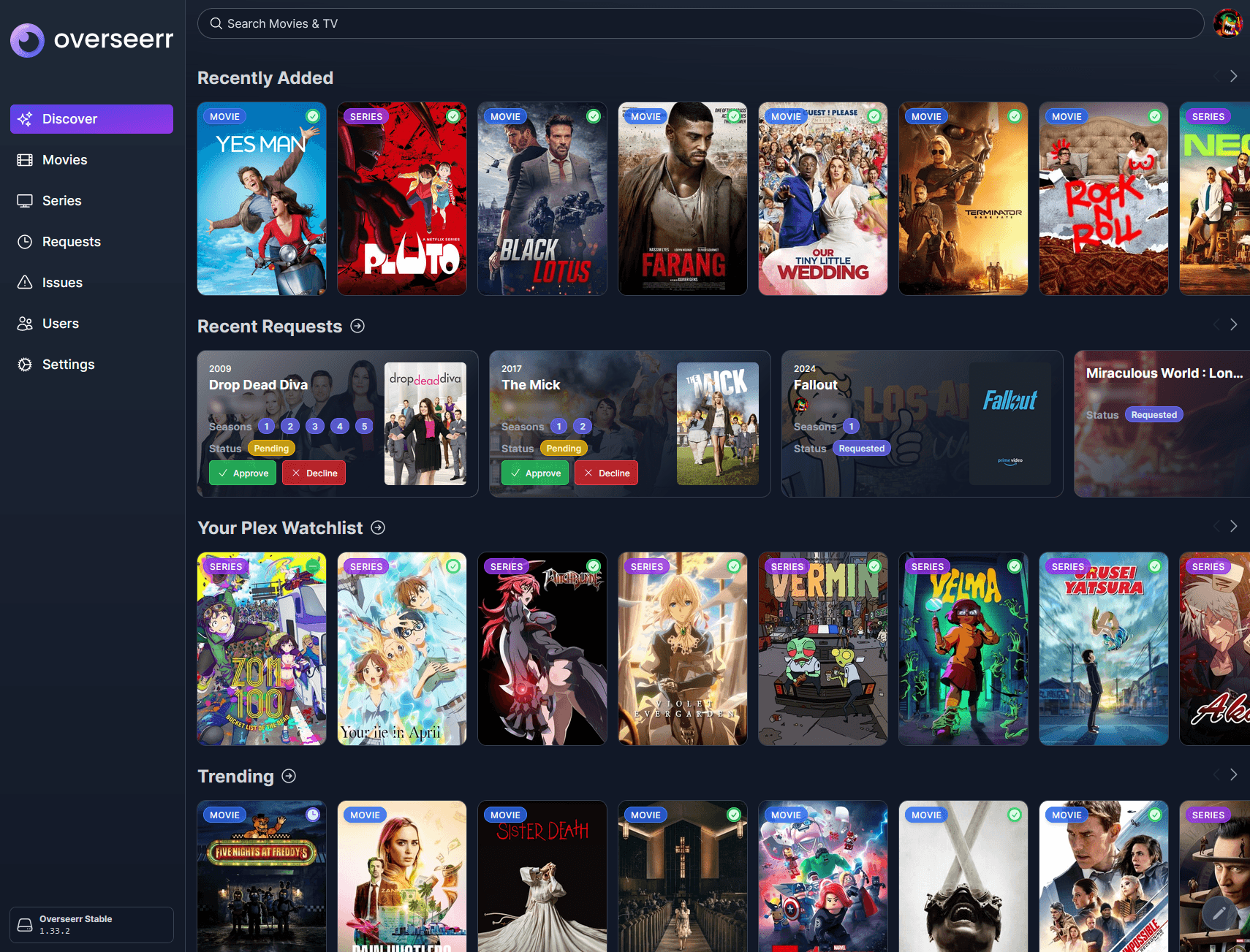
Task: Open Overseerr Stable version info
Action: coord(91,925)
